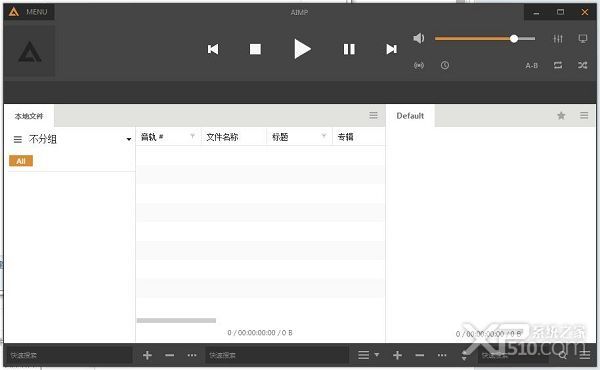
Task: Toggle shuffle playback mode
Action: [x=582, y=65]
